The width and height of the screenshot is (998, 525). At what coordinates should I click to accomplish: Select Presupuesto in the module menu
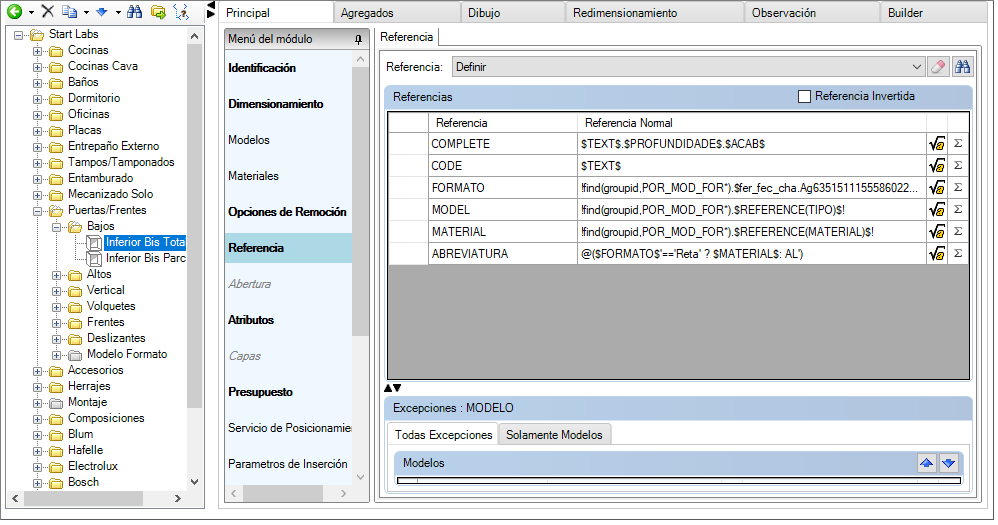click(x=260, y=392)
